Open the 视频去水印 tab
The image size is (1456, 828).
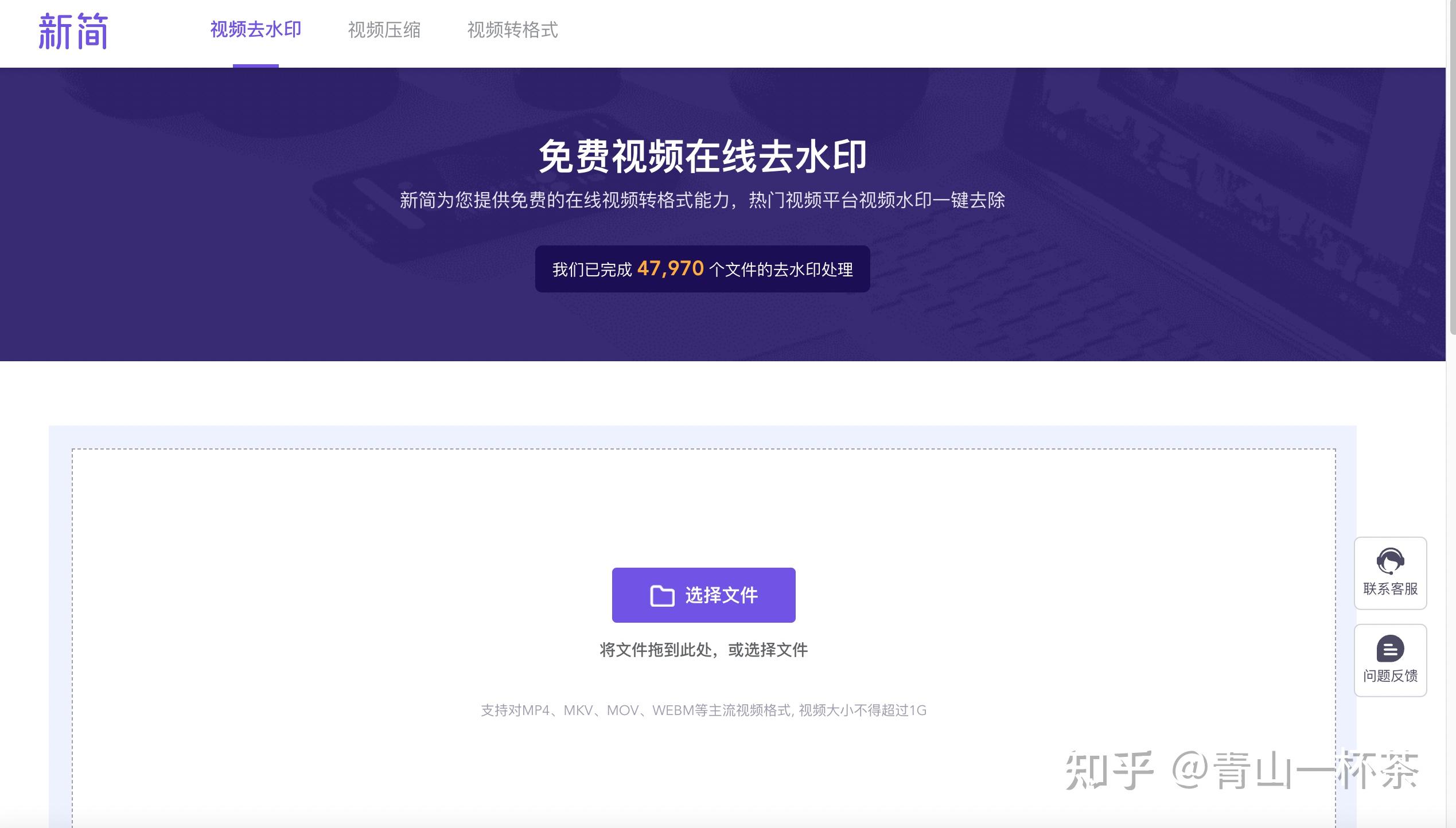point(256,29)
